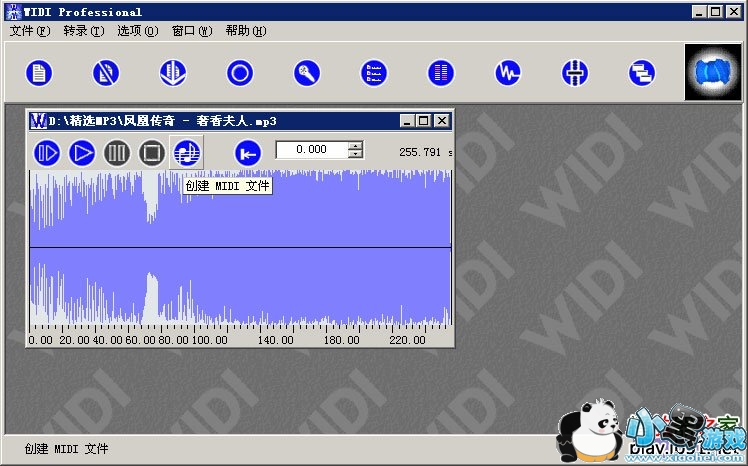Click the mixer slider toolbar icon

(x=575, y=73)
